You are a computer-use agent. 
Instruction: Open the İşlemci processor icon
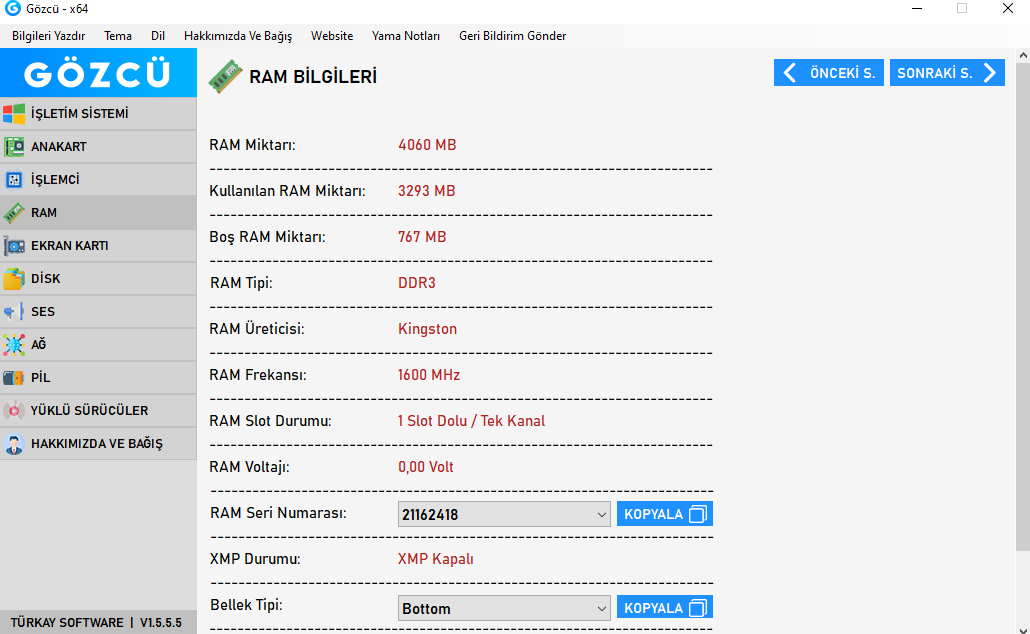click(x=14, y=180)
